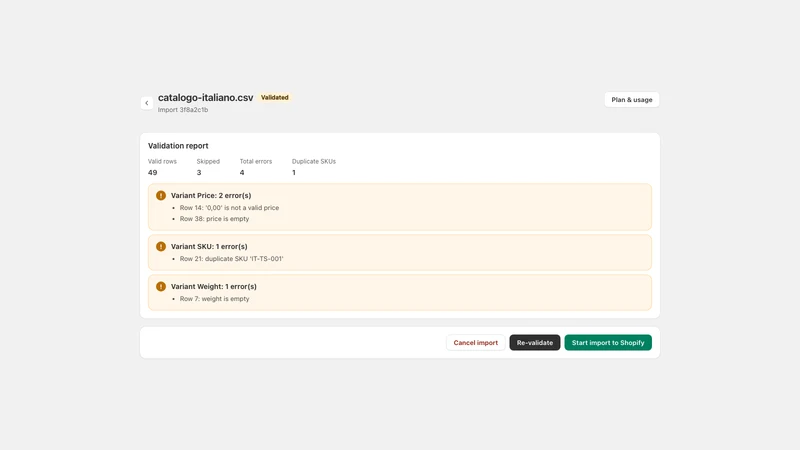Click the Variant Weight warning icon
800x450 pixels.
pyautogui.click(x=161, y=287)
